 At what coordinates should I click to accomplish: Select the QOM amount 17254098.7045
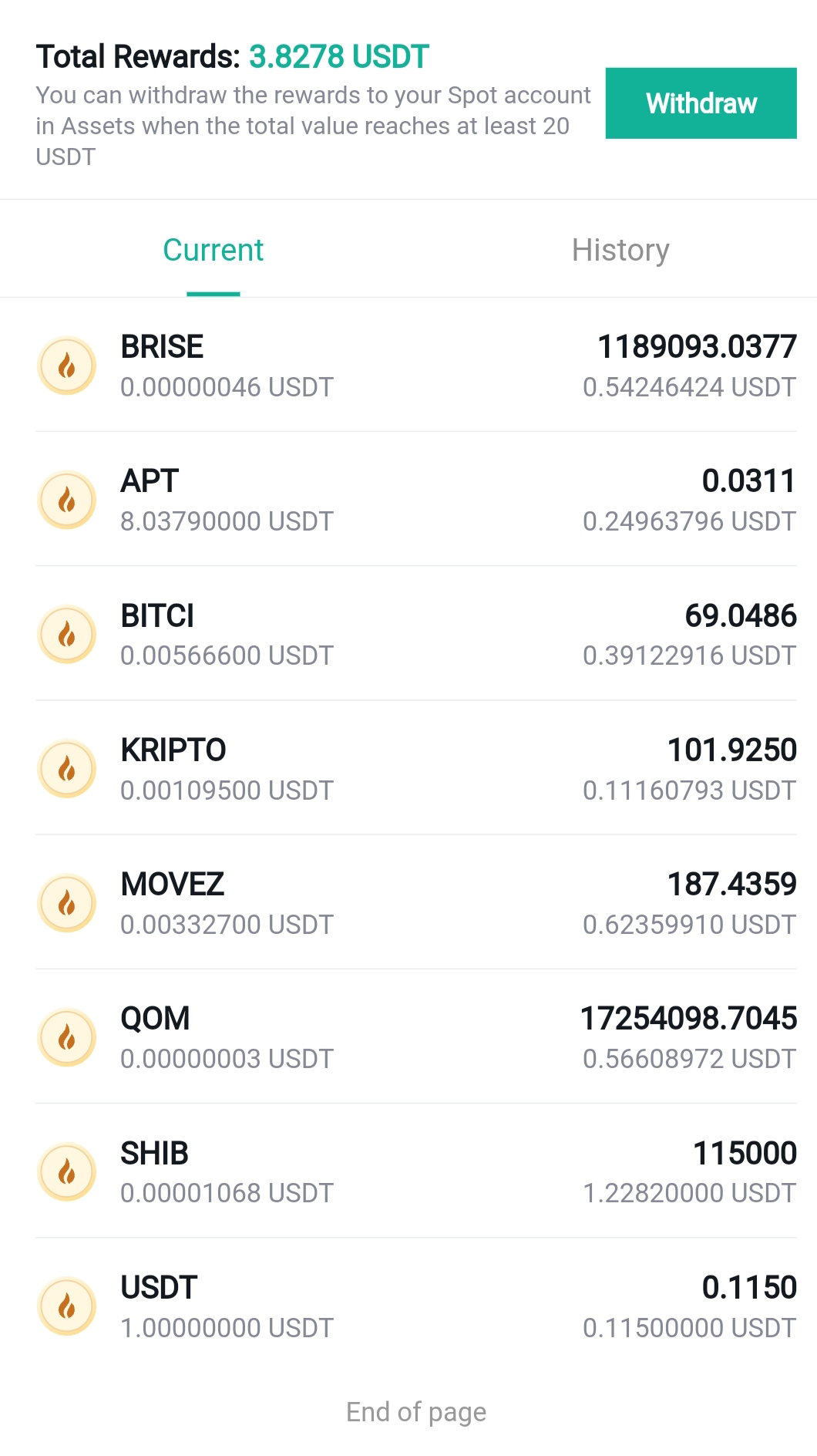coord(688,1018)
